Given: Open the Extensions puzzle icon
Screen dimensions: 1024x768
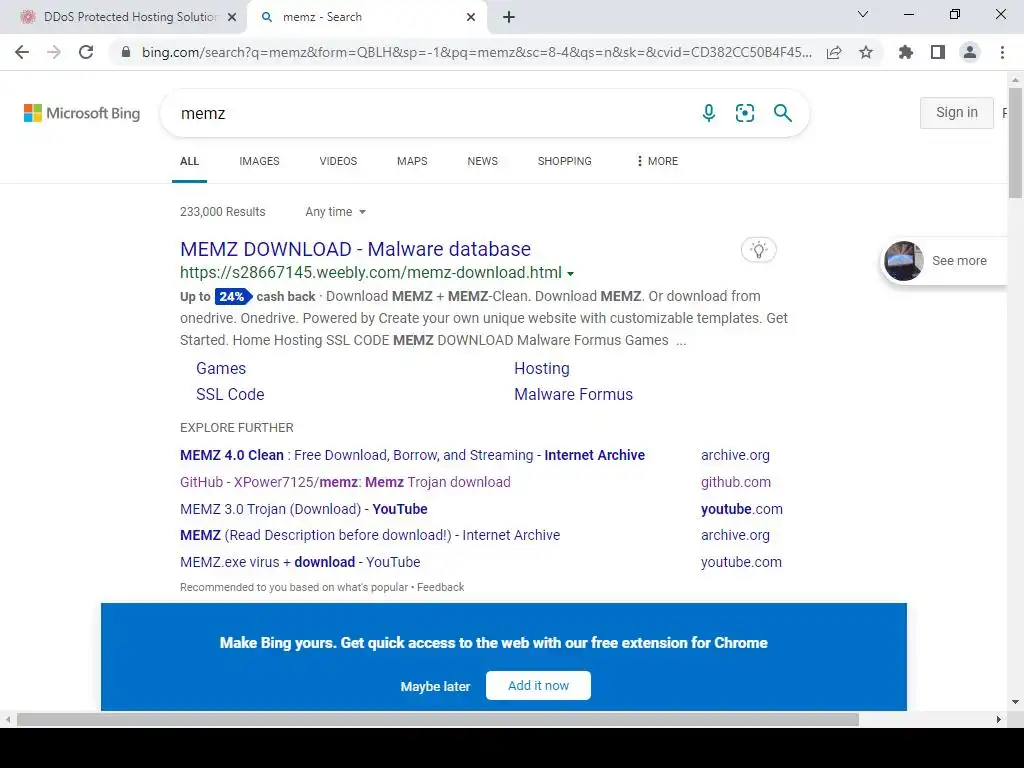Looking at the screenshot, I should (x=906, y=52).
